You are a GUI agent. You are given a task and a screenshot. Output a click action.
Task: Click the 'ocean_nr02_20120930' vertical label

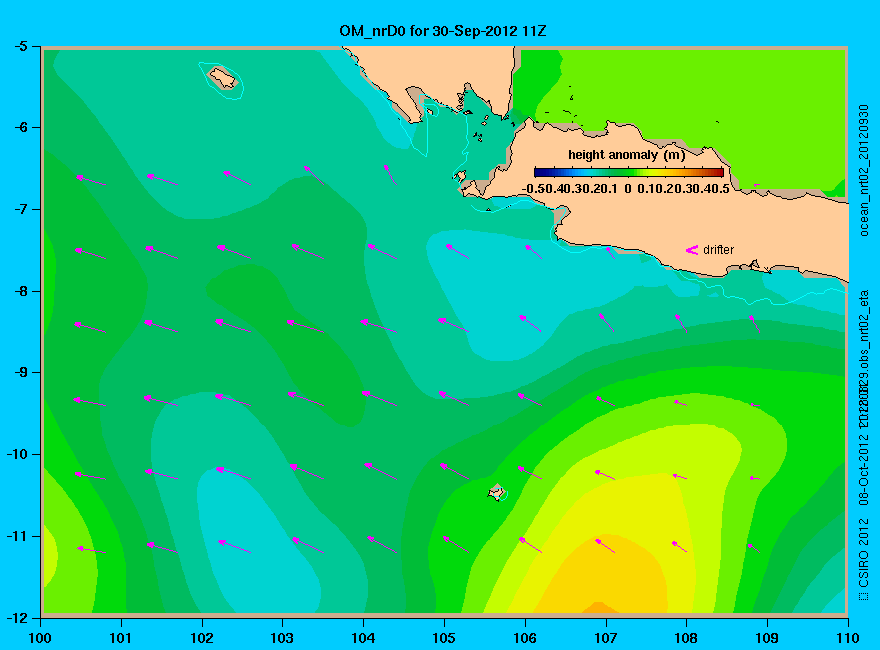[864, 171]
